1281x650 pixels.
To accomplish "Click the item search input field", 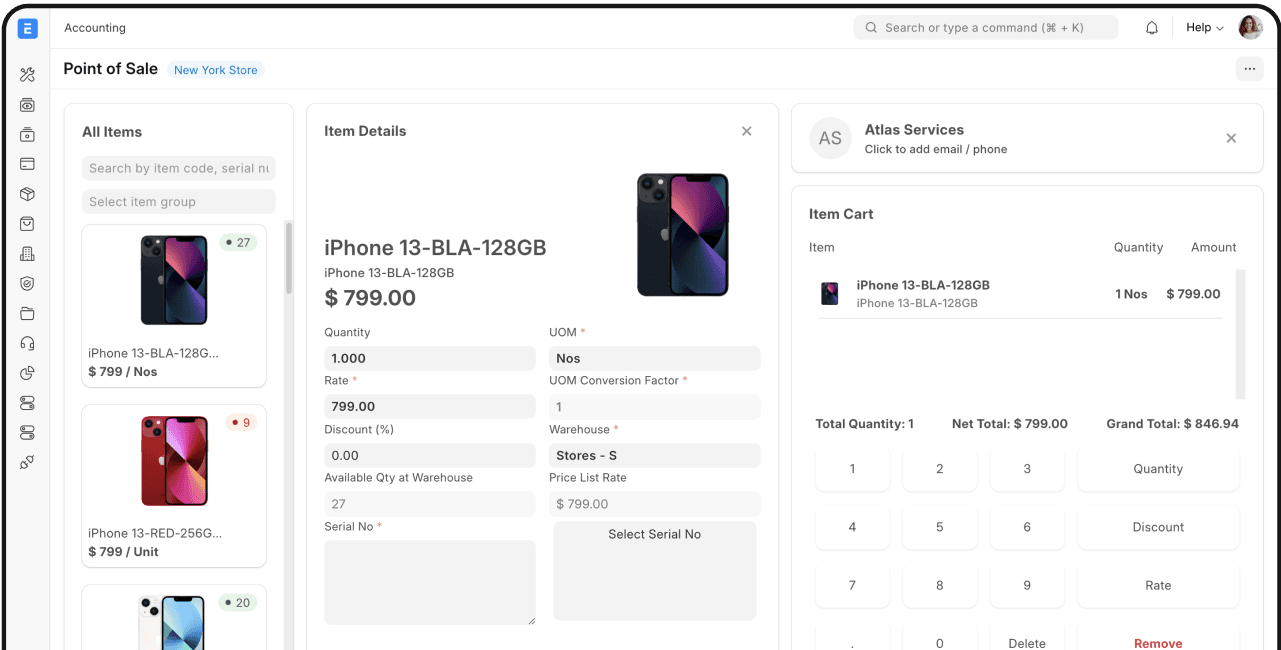I will tap(178, 168).
